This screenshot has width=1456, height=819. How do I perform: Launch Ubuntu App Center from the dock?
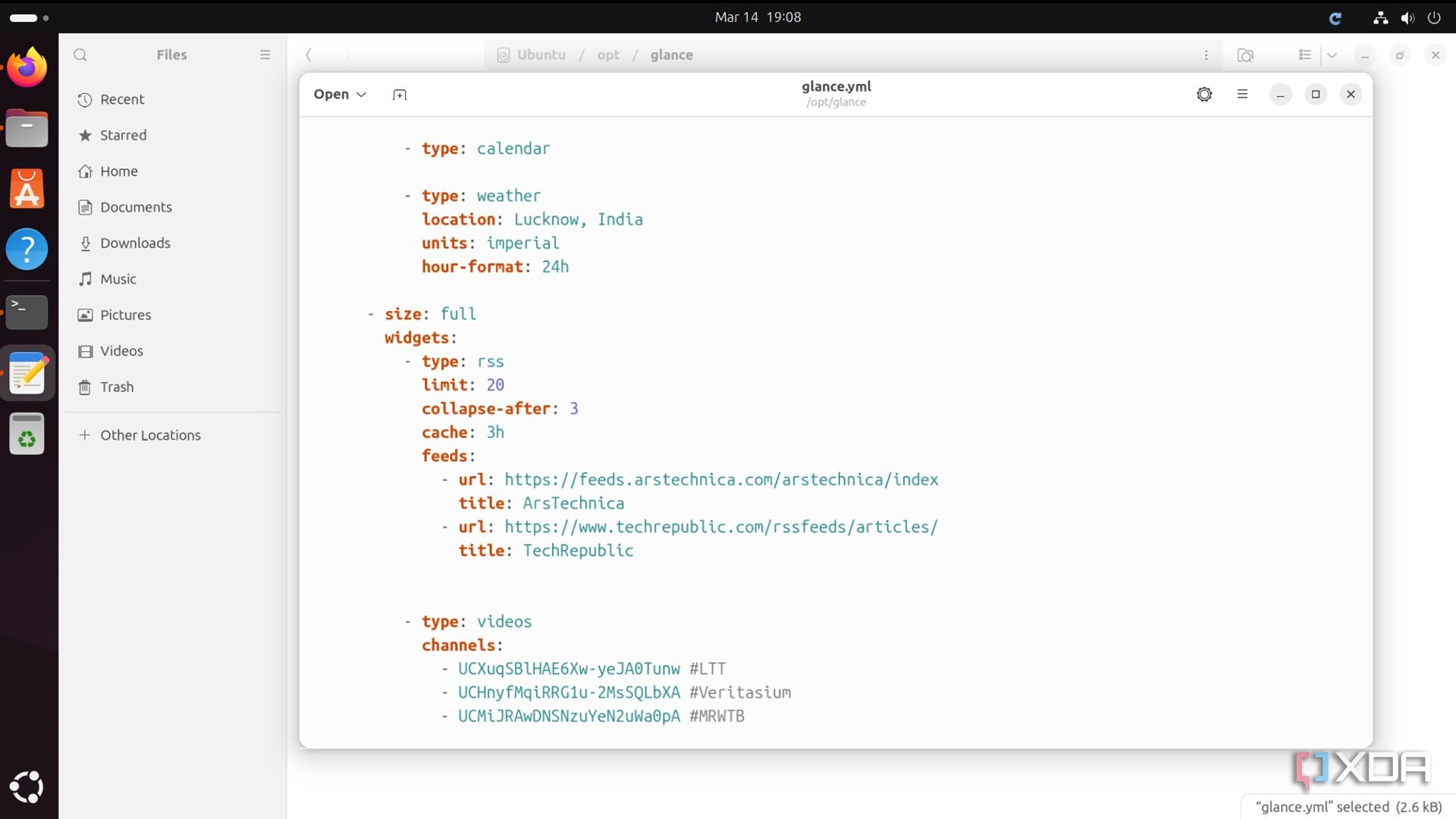[x=27, y=189]
